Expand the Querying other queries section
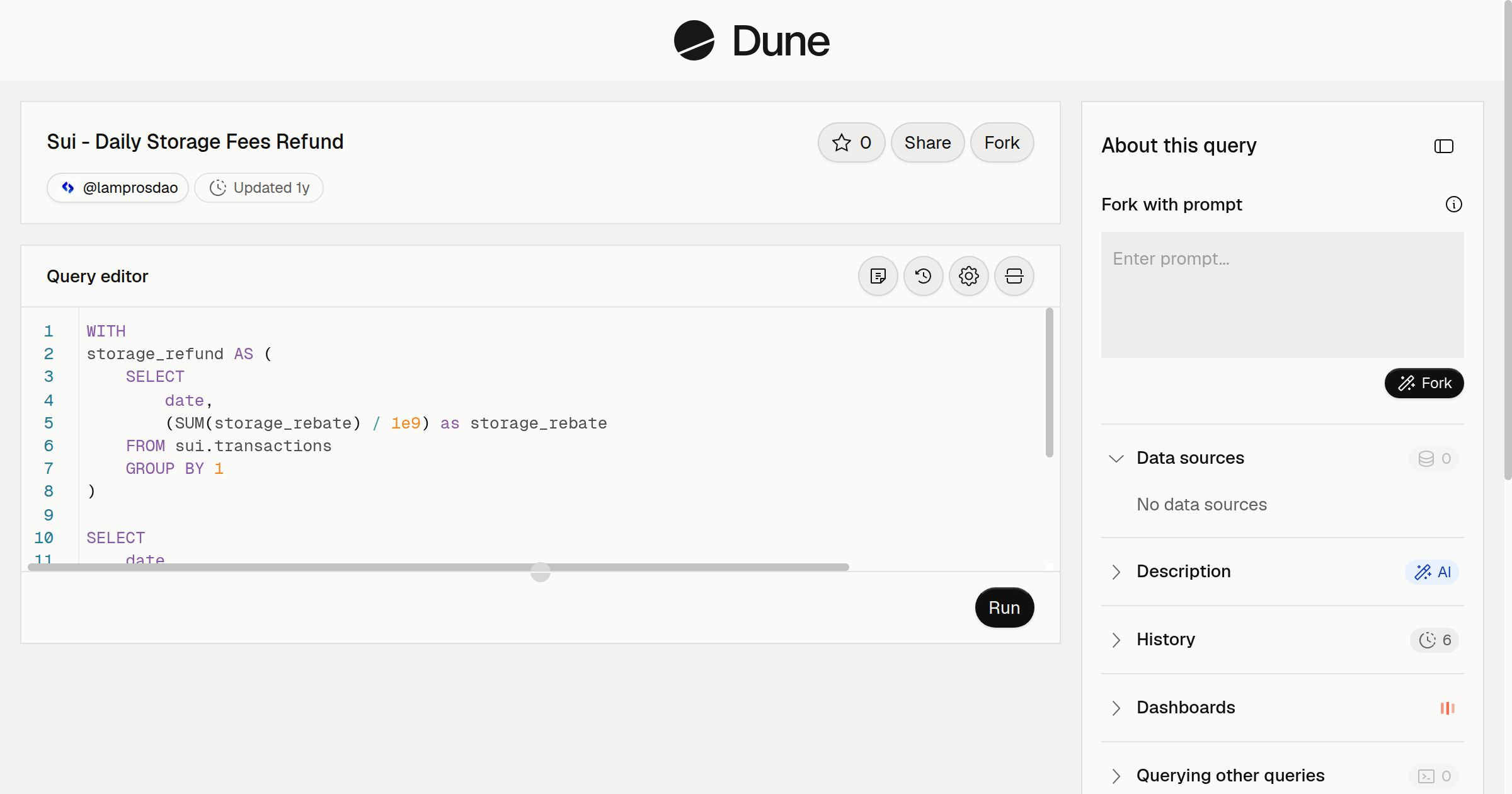The width and height of the screenshot is (1512, 794). [x=1116, y=776]
